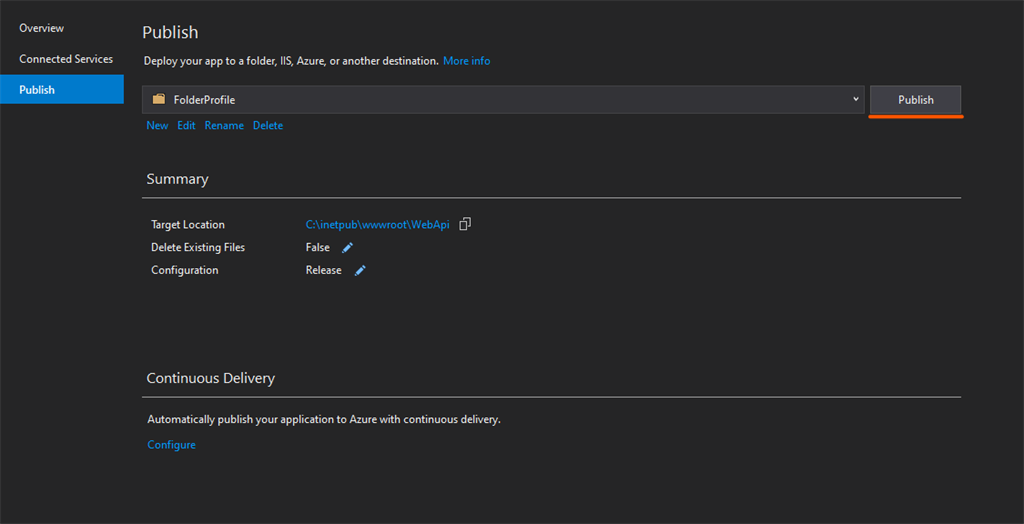Open the FolderProfile profile selector
Screen dimensions: 1024x524
pos(500,100)
